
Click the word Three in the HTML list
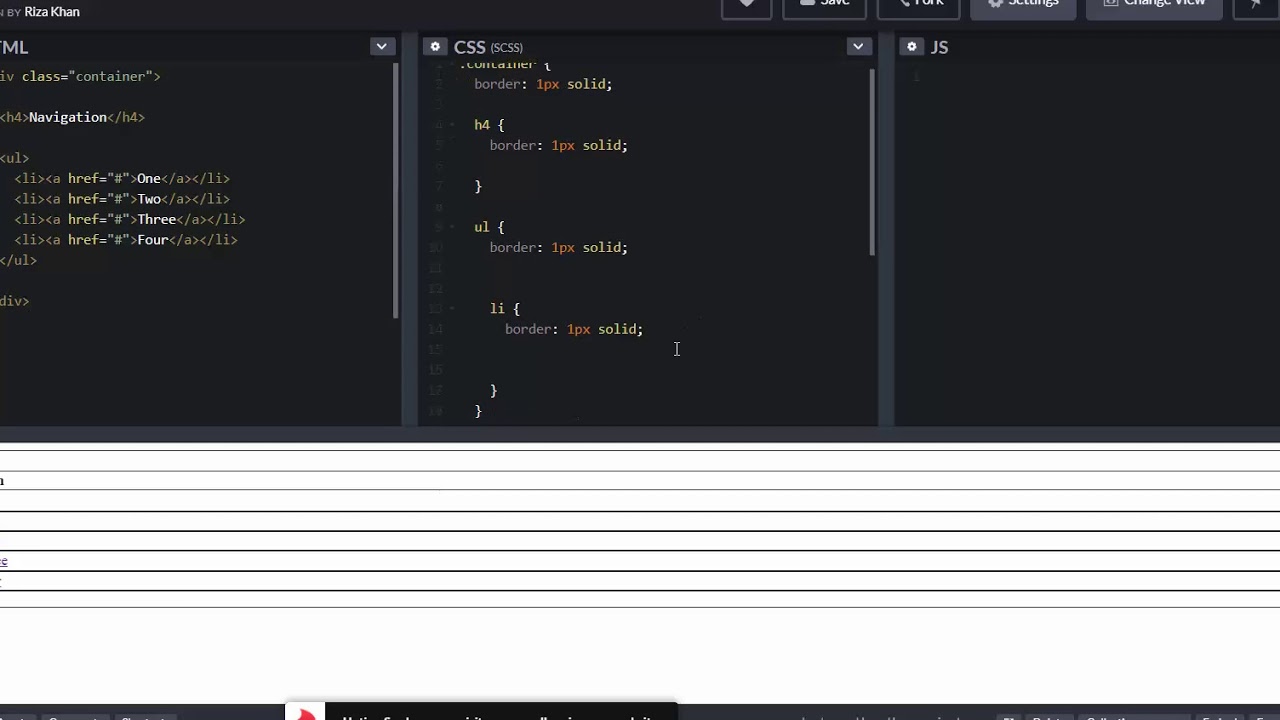[x=156, y=219]
